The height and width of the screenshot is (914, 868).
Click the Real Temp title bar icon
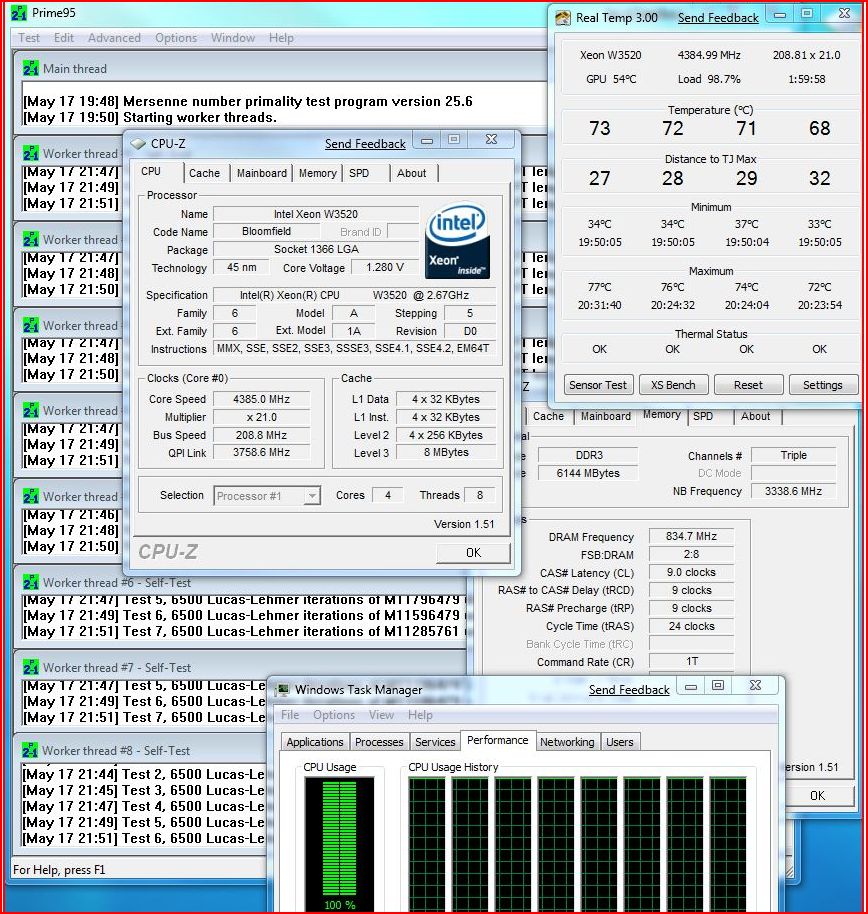click(563, 17)
